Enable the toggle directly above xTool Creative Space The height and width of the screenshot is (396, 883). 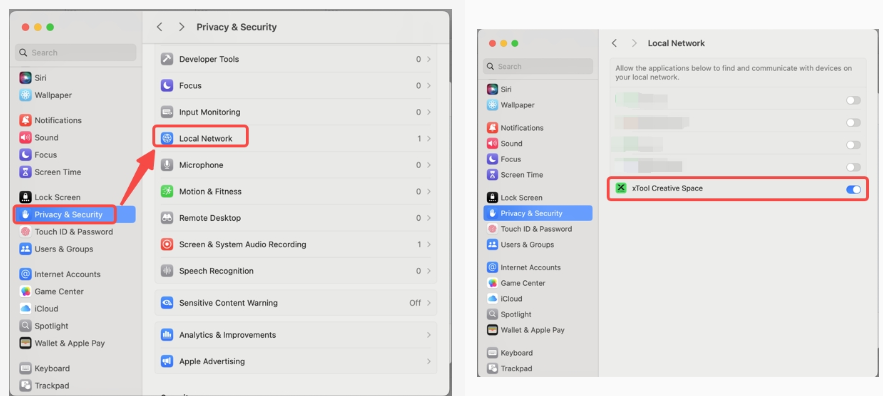(x=853, y=167)
